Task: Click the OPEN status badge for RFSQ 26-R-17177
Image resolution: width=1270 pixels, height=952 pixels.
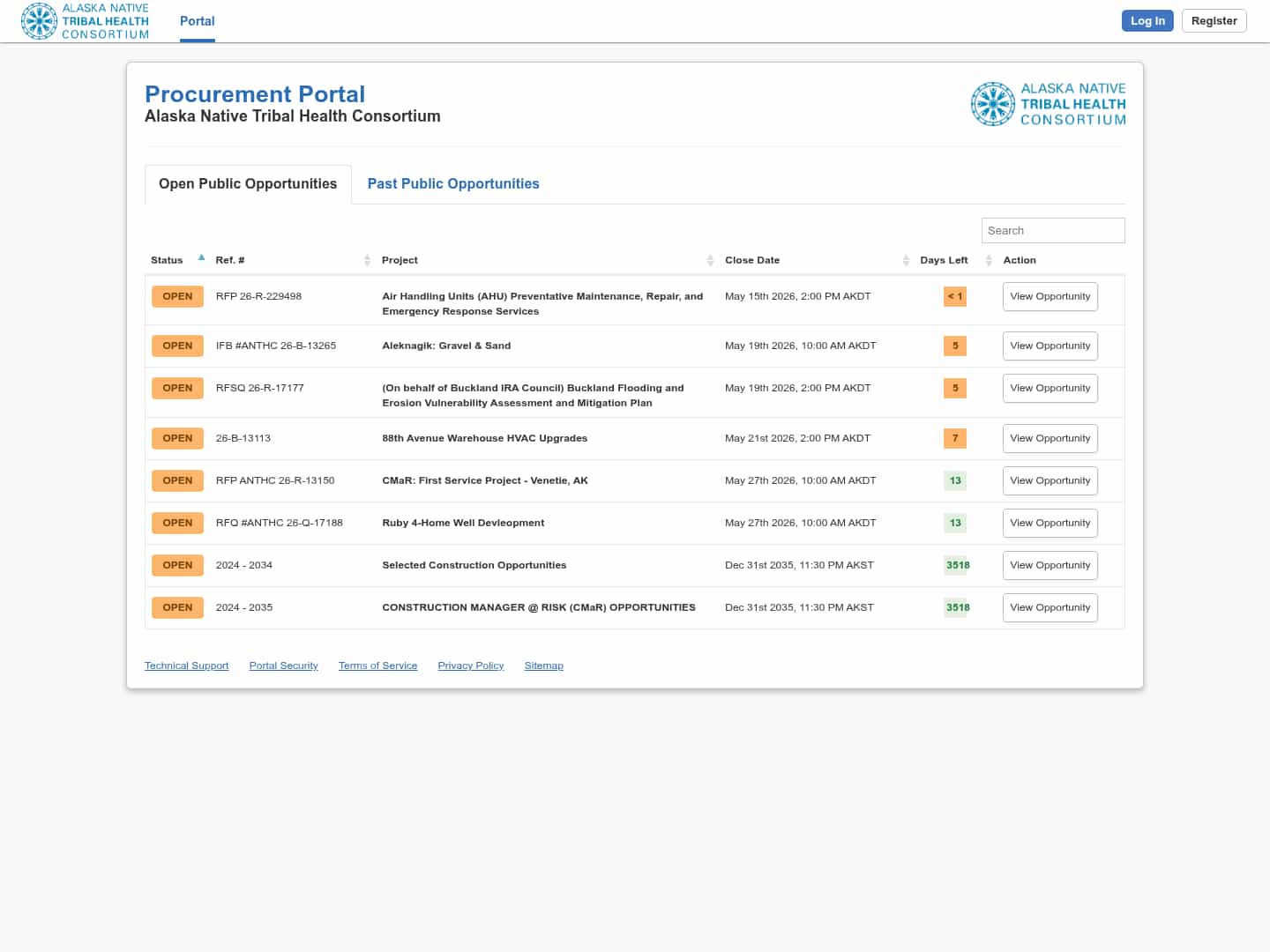Action: tap(177, 389)
